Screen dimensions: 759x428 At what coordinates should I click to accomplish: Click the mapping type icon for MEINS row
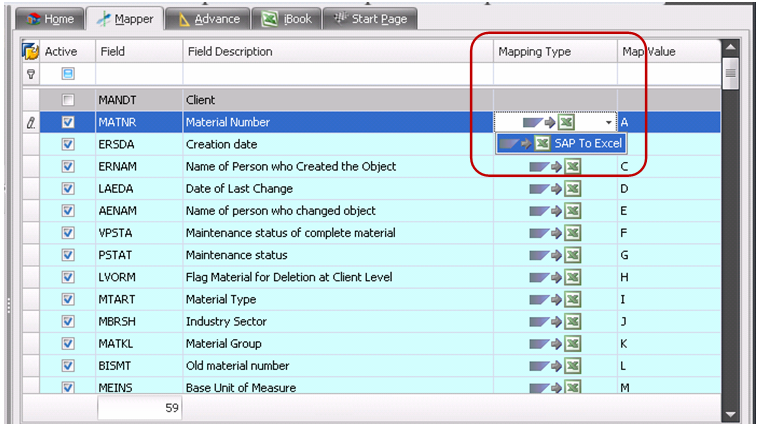click(555, 387)
